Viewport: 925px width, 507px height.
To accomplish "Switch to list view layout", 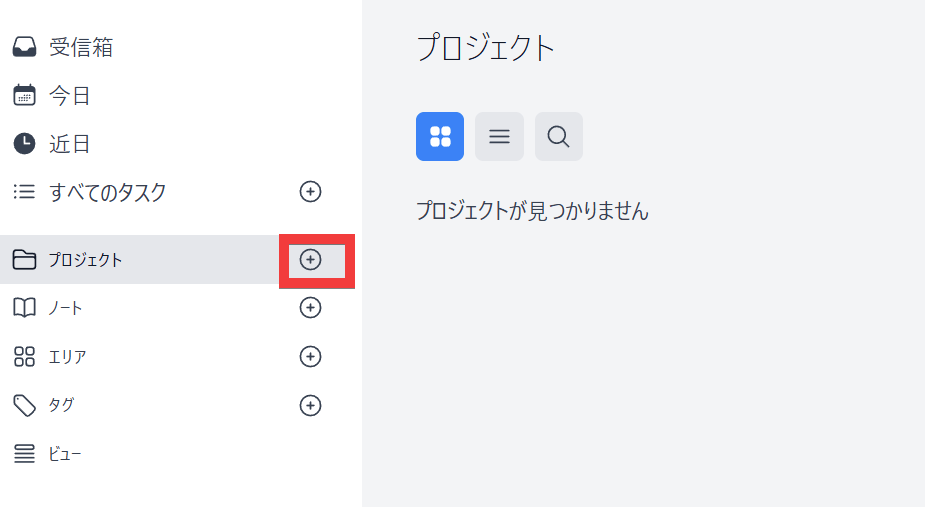I will [499, 136].
